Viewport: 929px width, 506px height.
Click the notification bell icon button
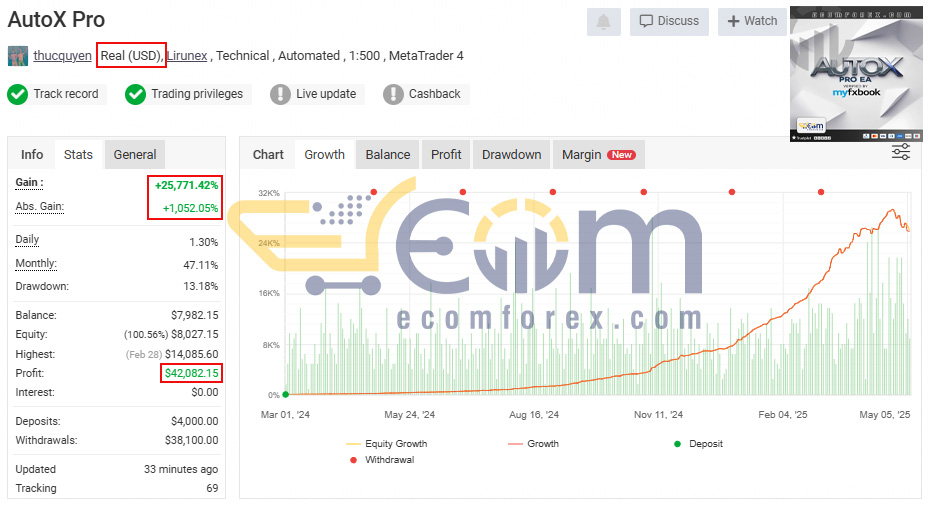point(603,22)
